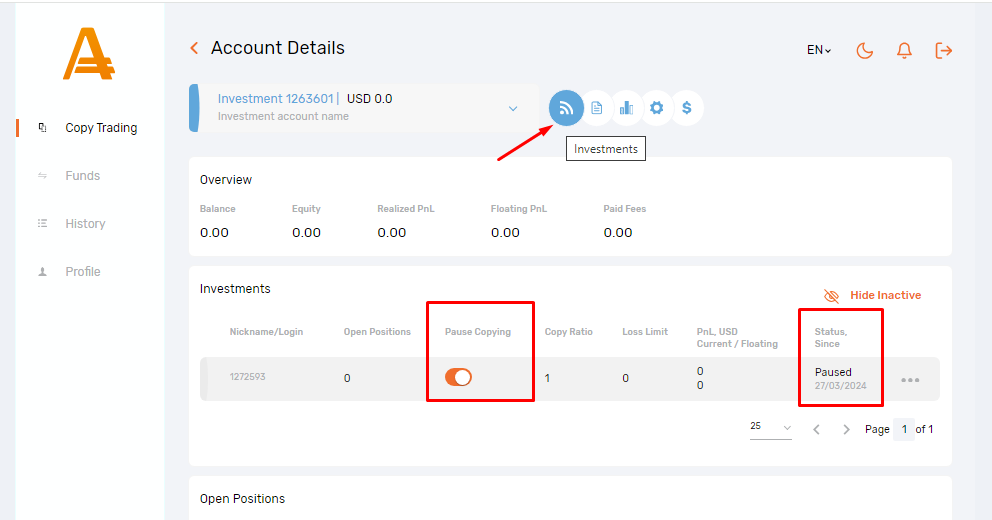The image size is (992, 520).
Task: Click the Investments feed icon
Action: pyautogui.click(x=566, y=108)
